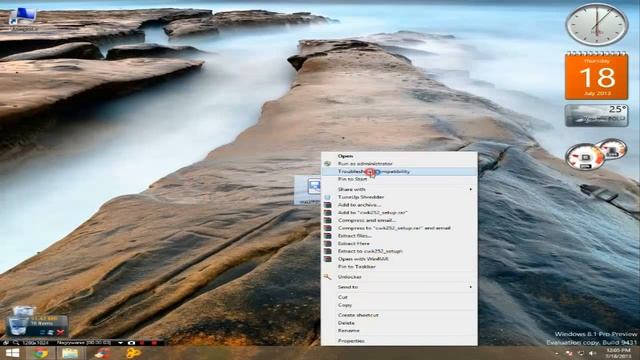Choose Rename in the context menu
Viewport: 640px width, 360px height.
[399, 331]
